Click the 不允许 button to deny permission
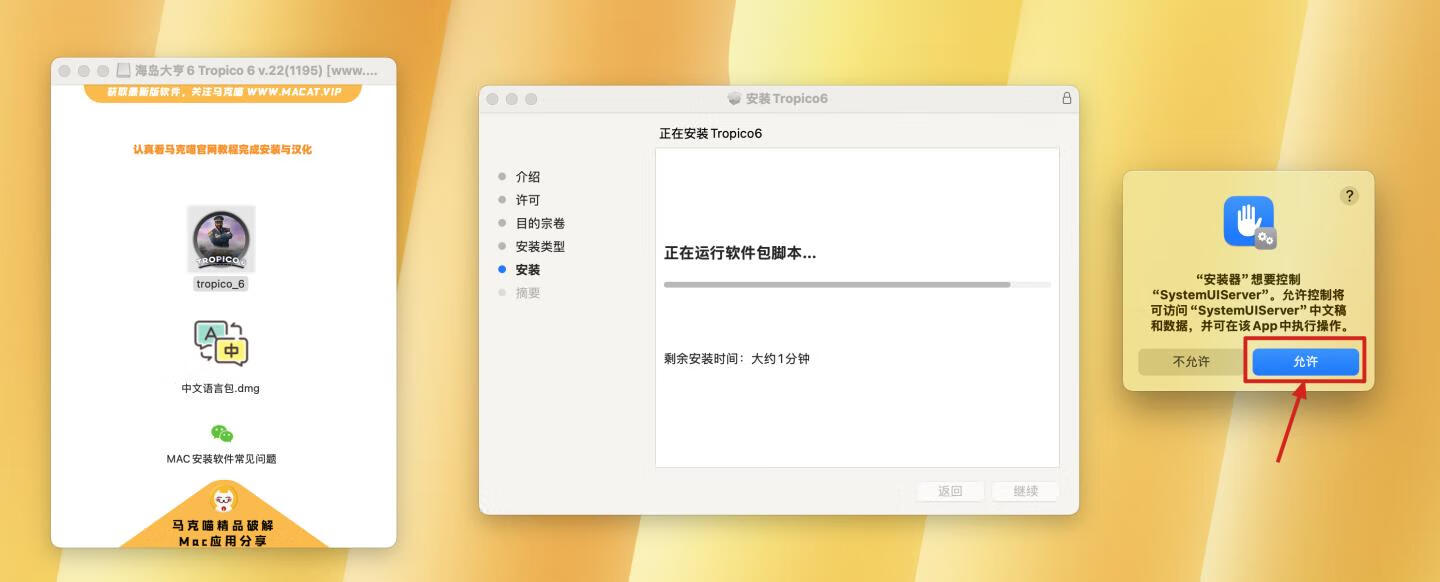1440x582 pixels. [1192, 361]
